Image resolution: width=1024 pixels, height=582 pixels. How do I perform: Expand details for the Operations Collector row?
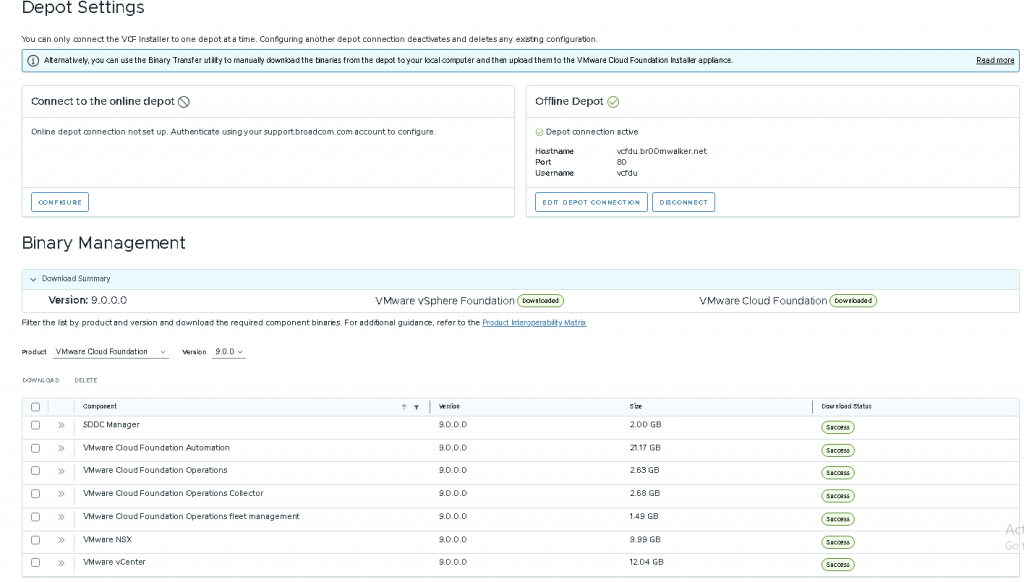(61, 494)
